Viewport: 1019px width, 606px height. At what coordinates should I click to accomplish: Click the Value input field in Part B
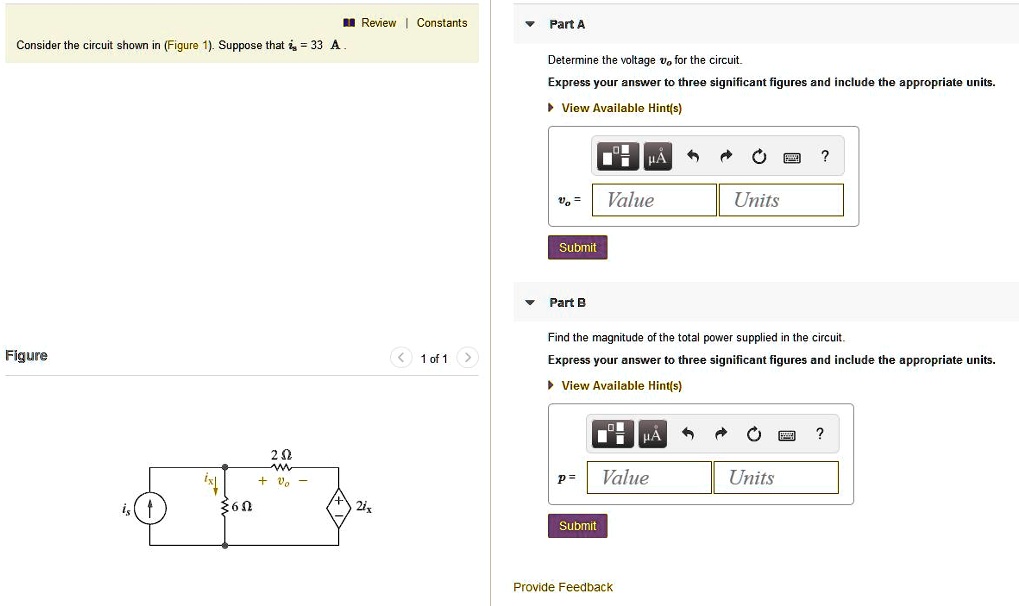pyautogui.click(x=648, y=477)
